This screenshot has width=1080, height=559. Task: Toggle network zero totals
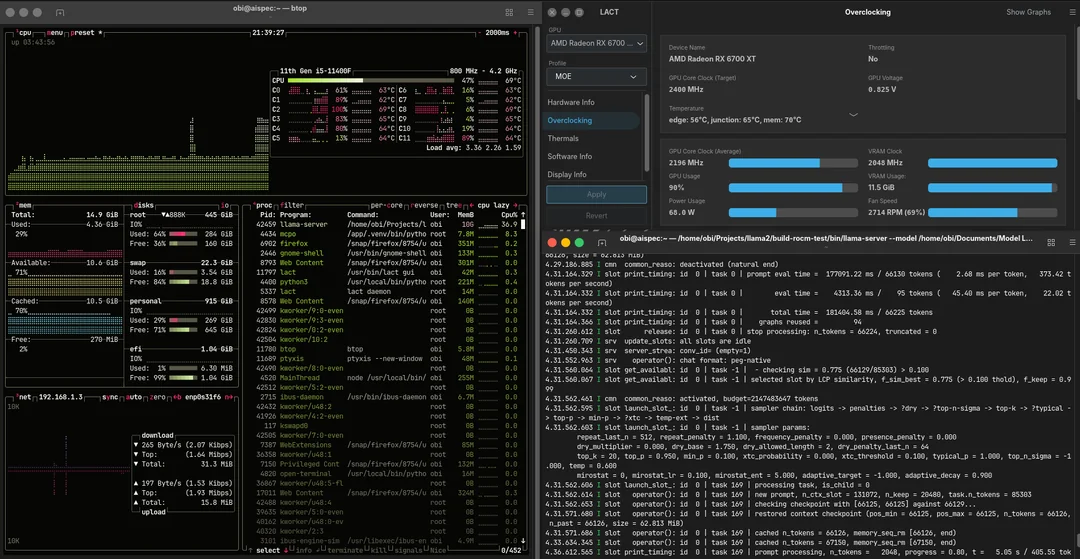pos(159,397)
